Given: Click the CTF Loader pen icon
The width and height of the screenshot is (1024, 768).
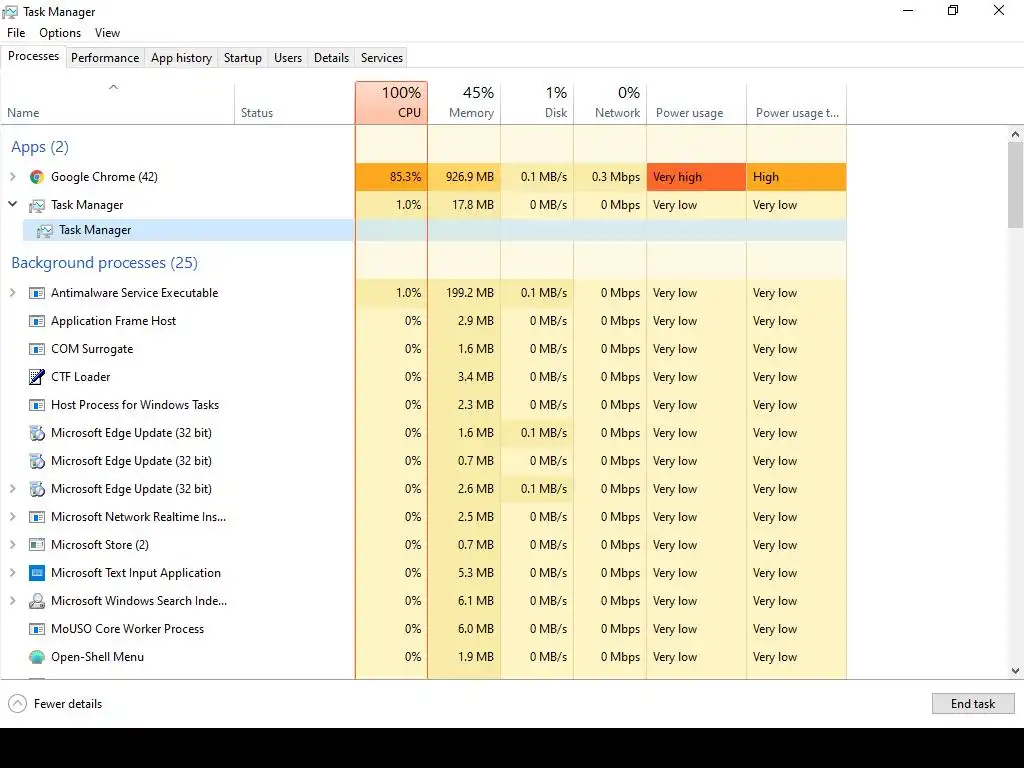Looking at the screenshot, I should point(37,377).
